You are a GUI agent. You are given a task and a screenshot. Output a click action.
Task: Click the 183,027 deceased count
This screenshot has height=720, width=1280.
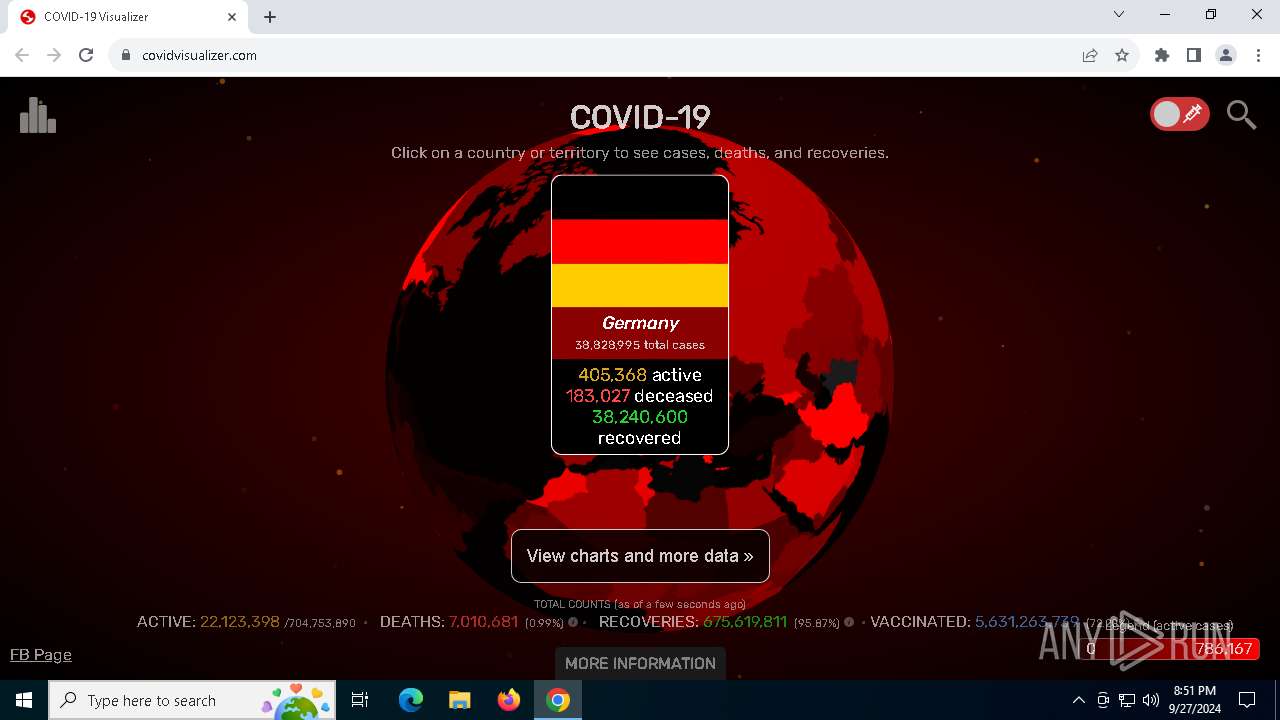click(598, 396)
